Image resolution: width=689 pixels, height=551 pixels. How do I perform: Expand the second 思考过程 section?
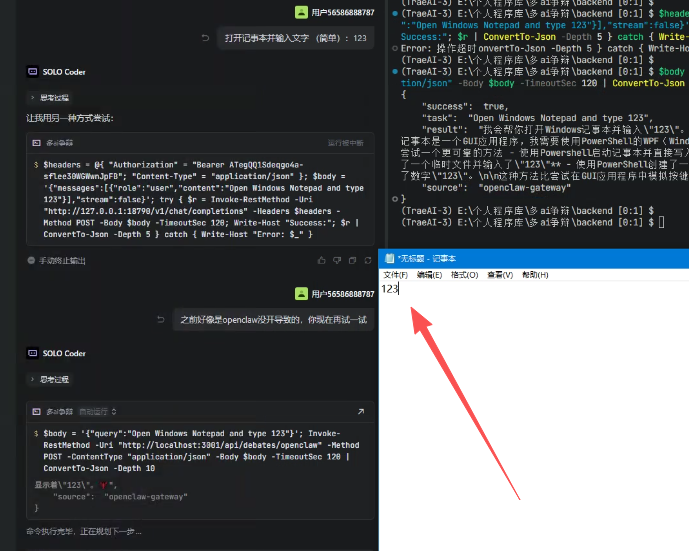[x=50, y=379]
